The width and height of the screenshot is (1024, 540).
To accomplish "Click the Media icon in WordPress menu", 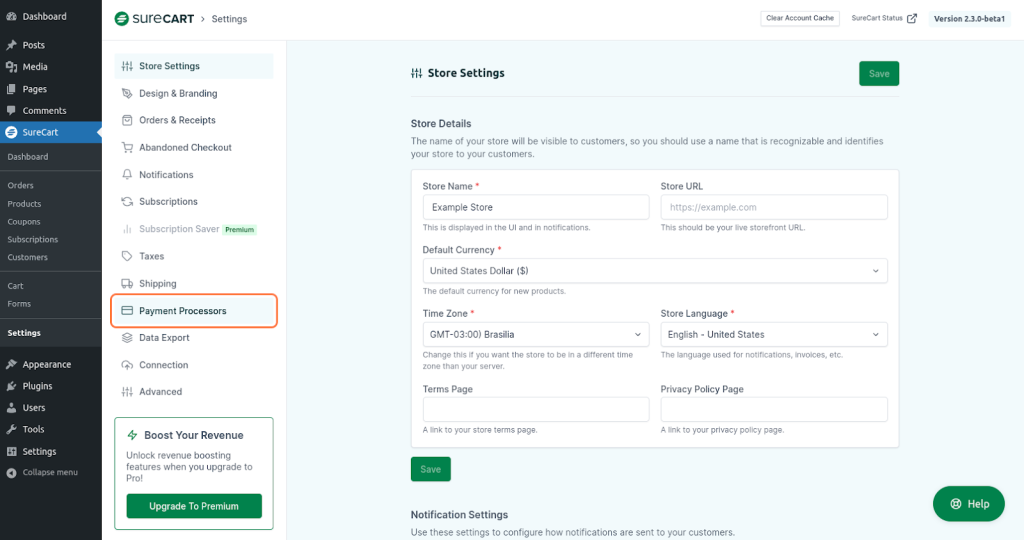I will [11, 67].
